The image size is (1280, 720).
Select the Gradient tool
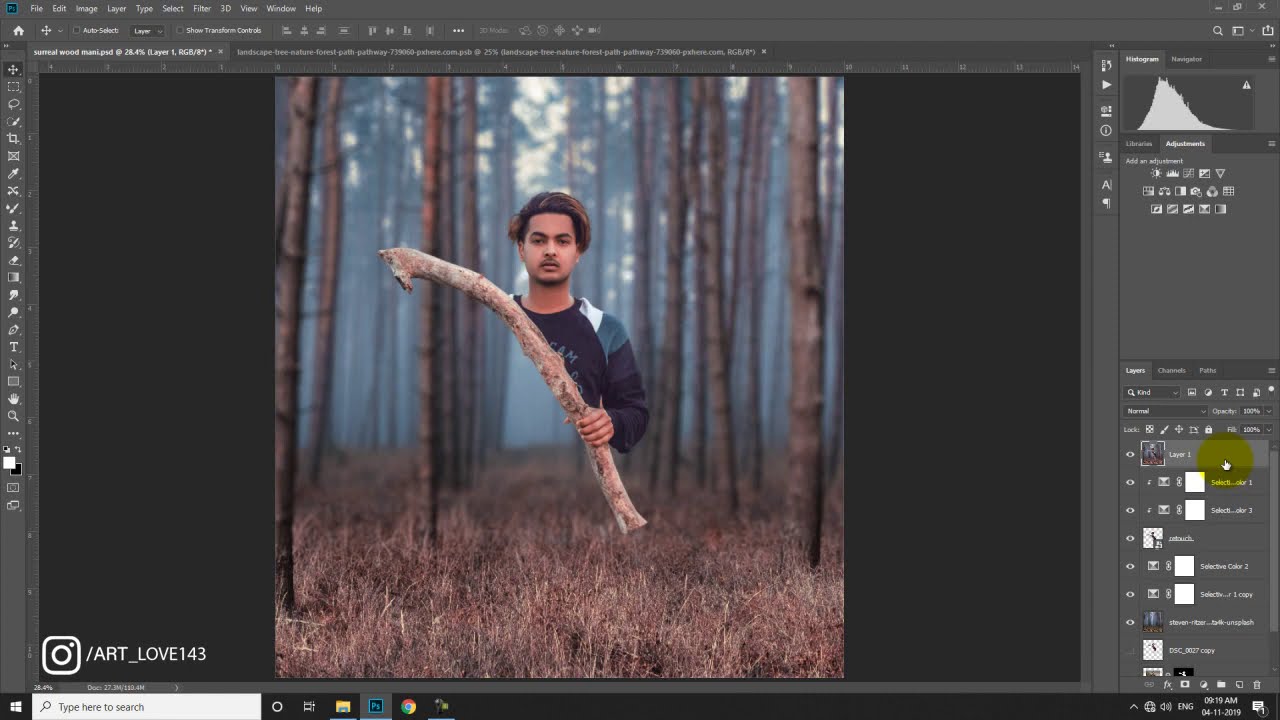coord(14,277)
